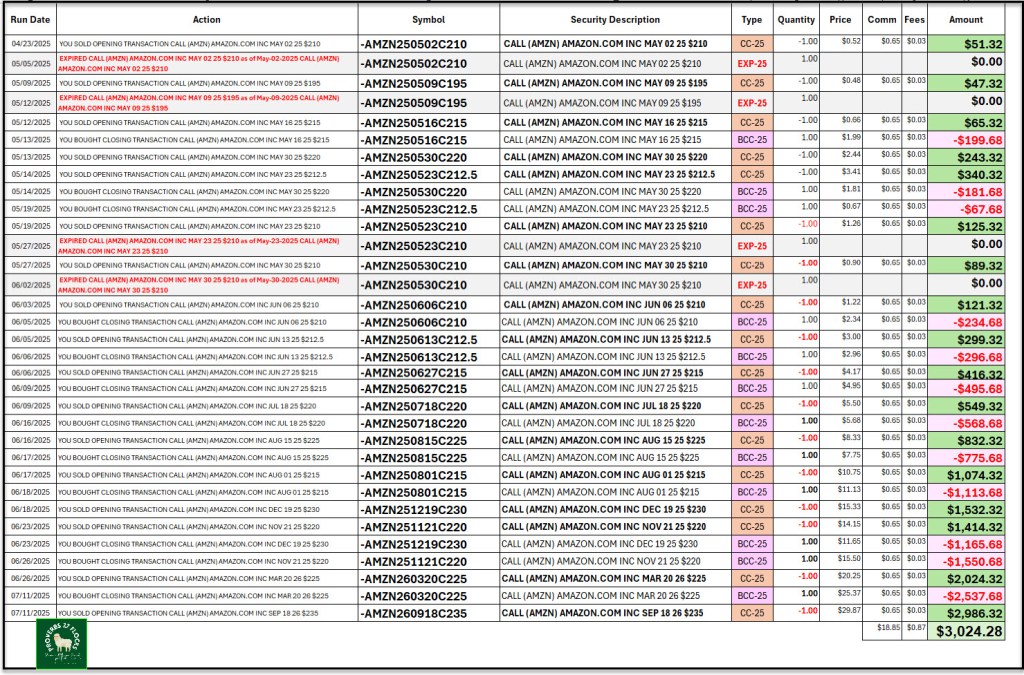1024x675 pixels.
Task: Click the Action column header
Action: coord(206,19)
